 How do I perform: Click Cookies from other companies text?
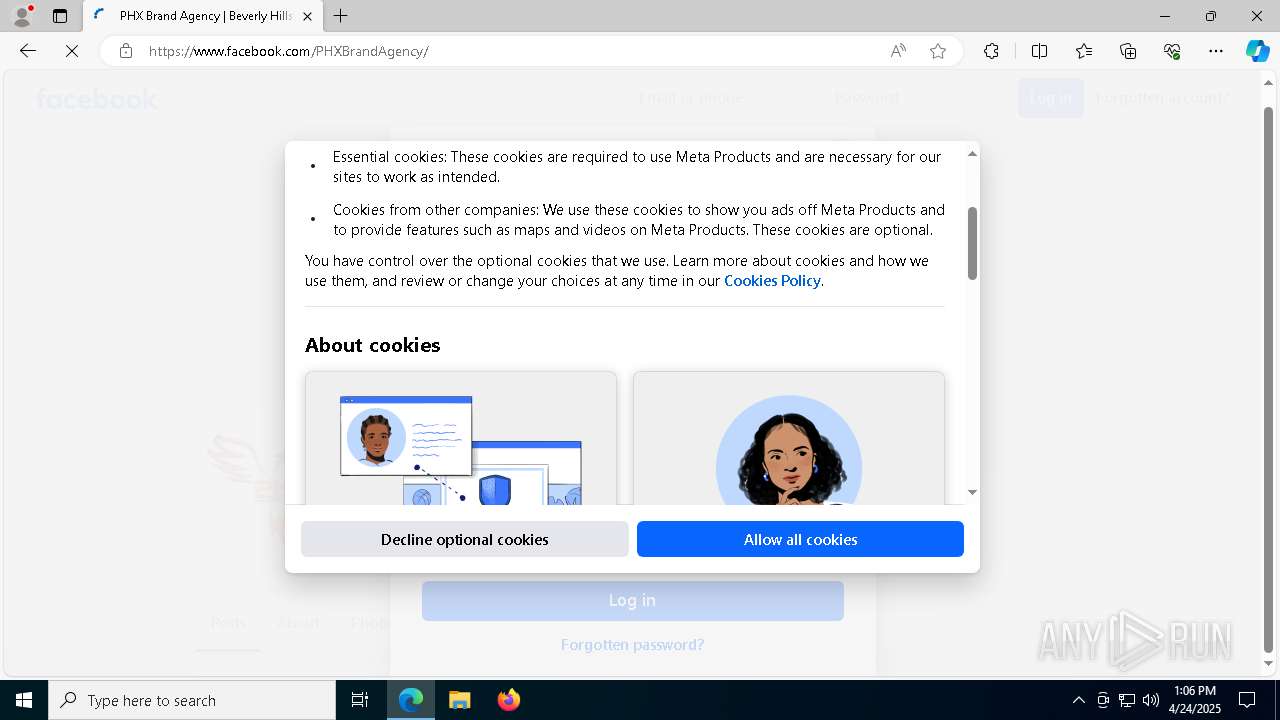click(639, 220)
